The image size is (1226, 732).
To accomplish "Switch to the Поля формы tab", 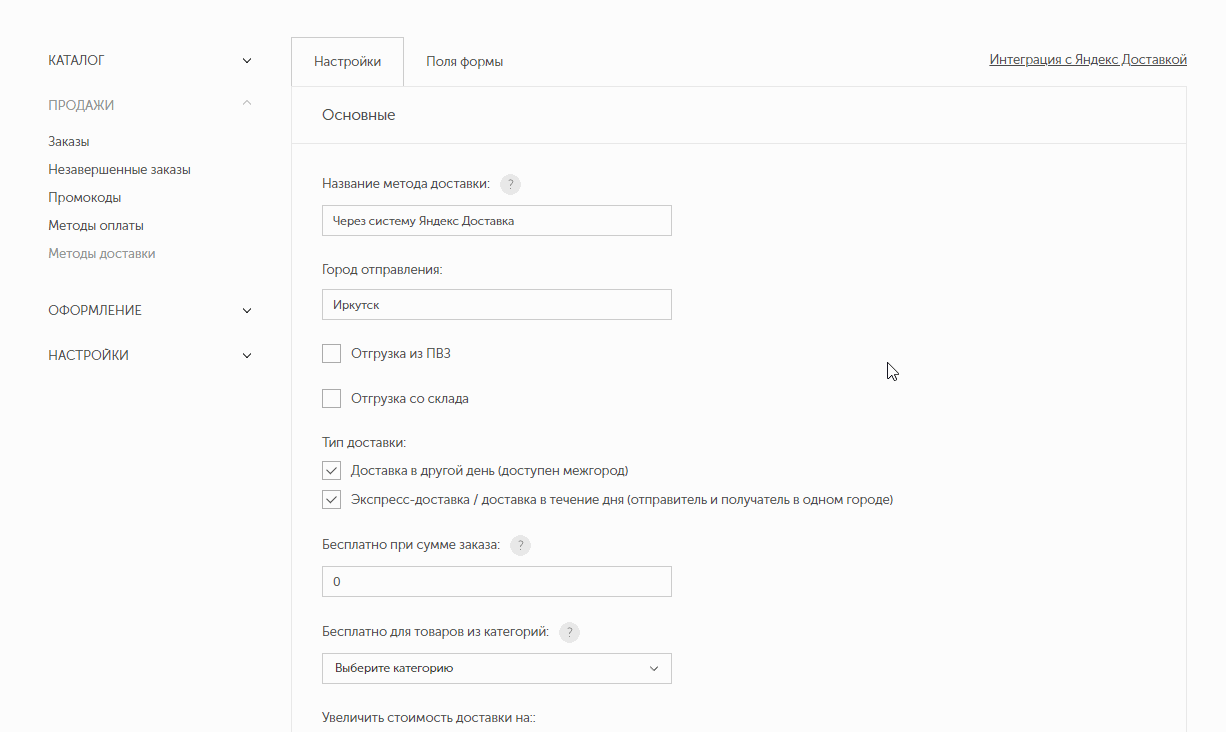I will point(464,62).
